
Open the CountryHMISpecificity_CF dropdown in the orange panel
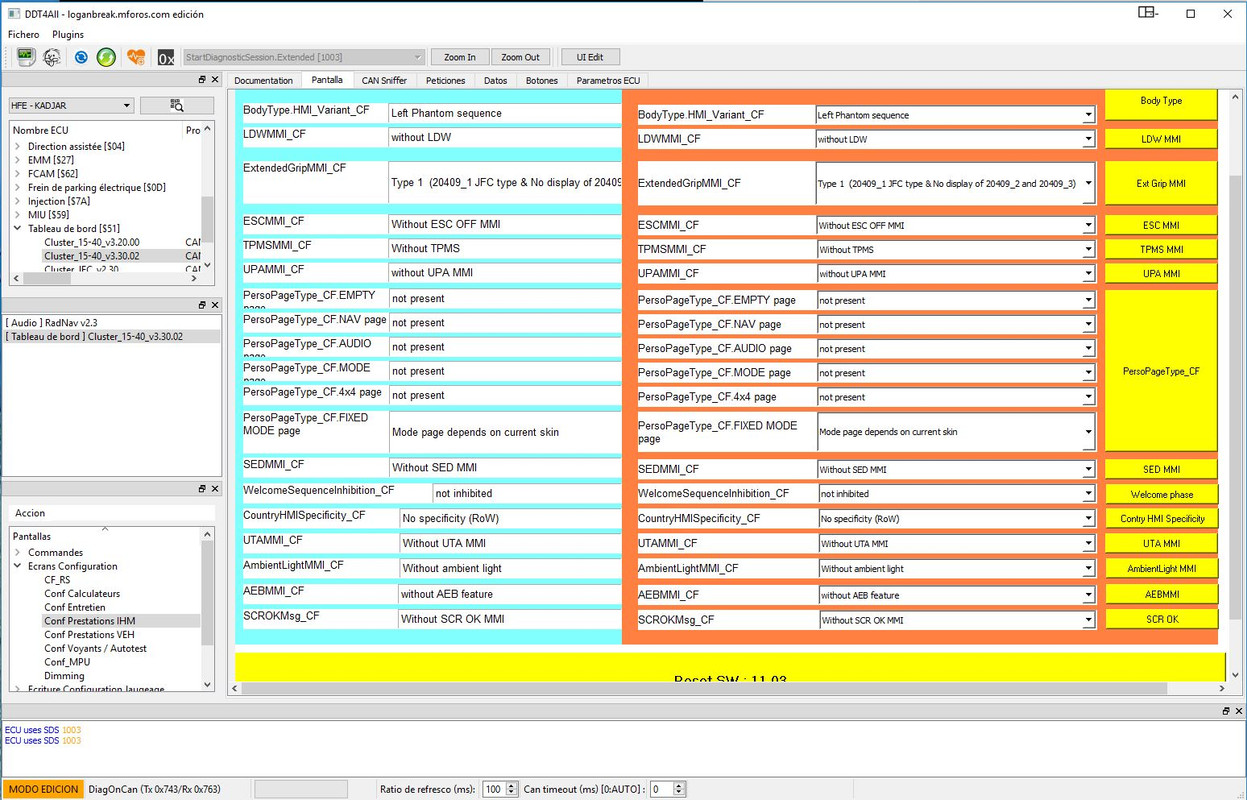coord(955,519)
